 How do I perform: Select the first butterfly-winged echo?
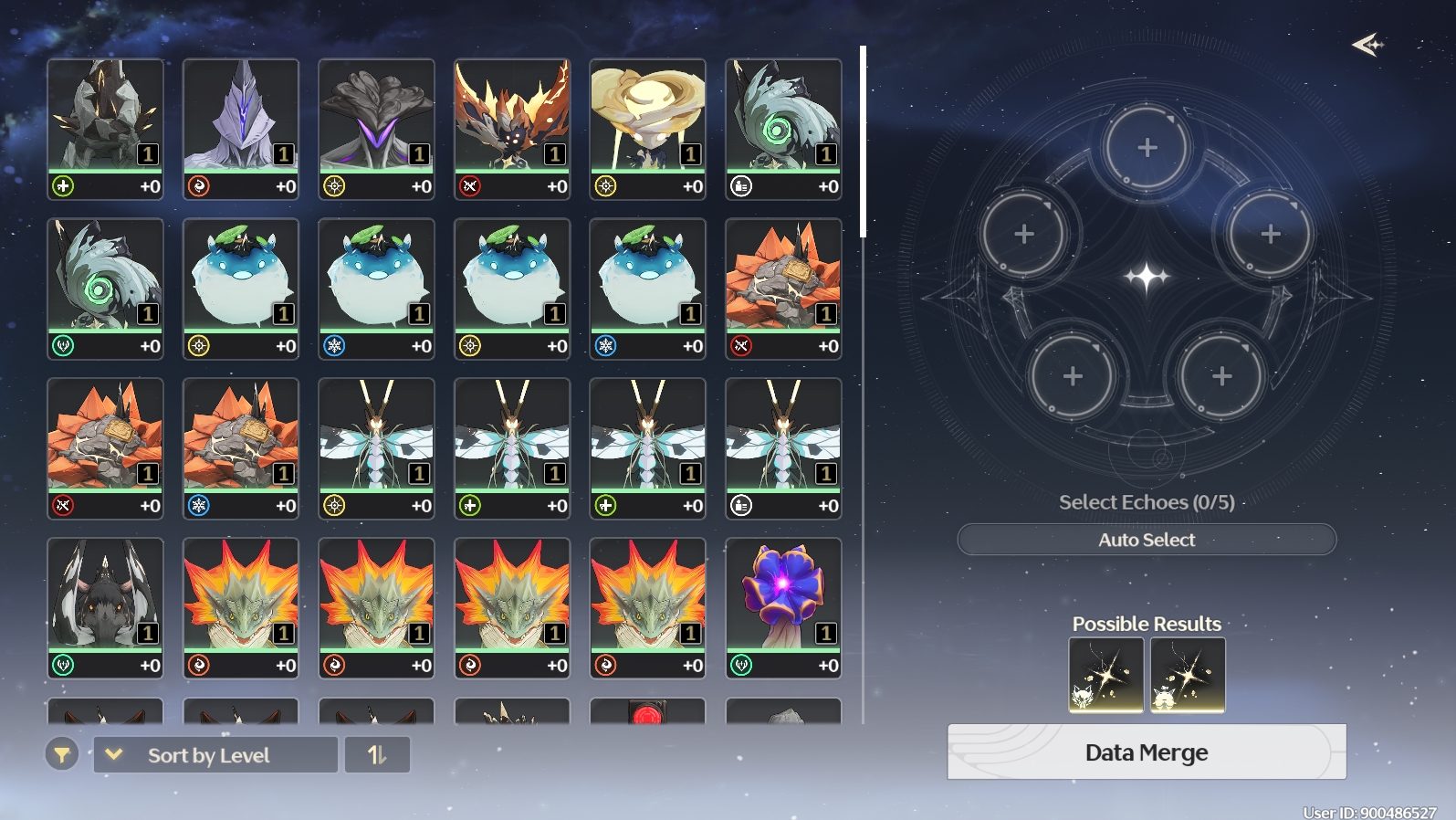click(376, 448)
